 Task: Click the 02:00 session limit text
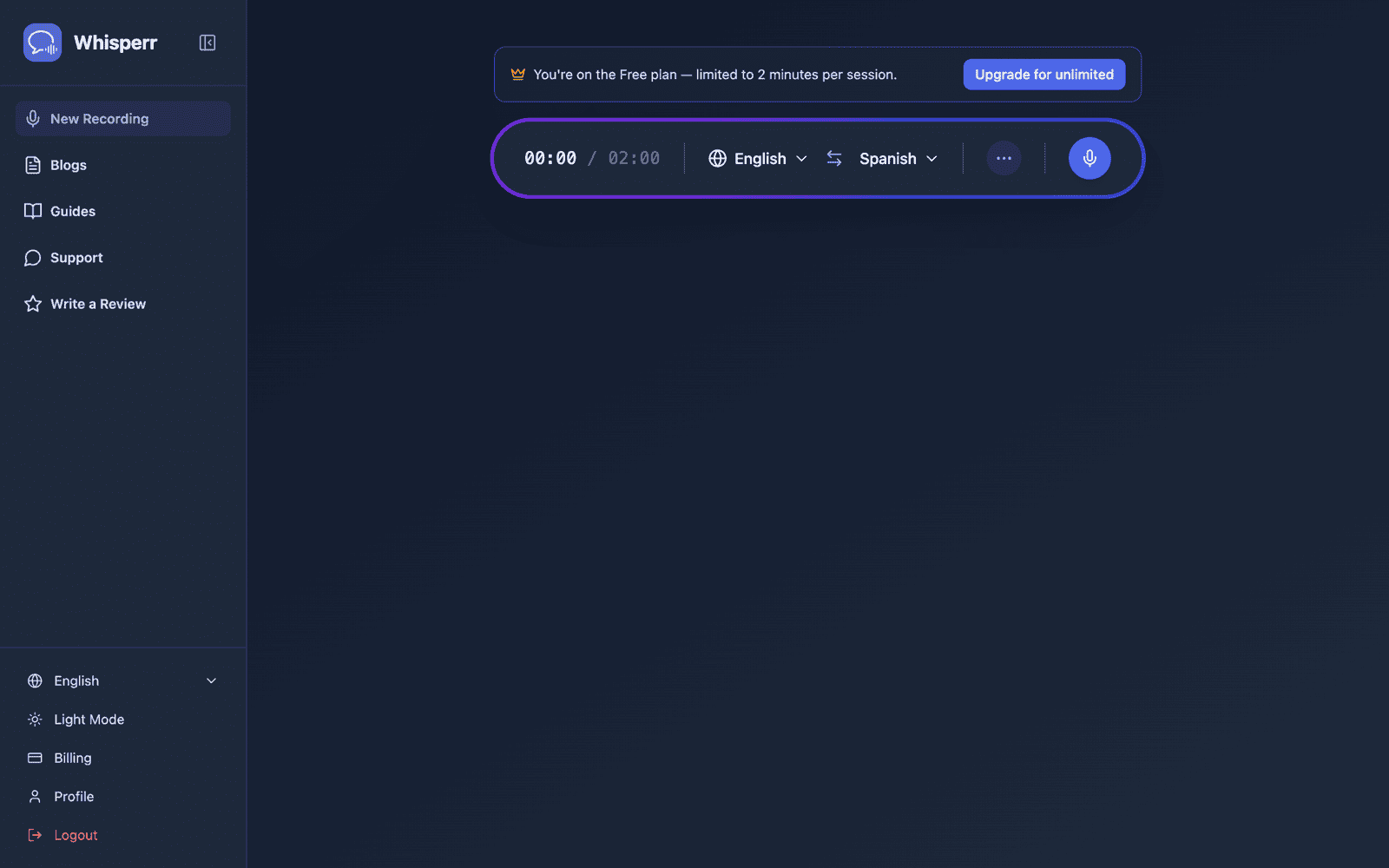[x=634, y=158]
